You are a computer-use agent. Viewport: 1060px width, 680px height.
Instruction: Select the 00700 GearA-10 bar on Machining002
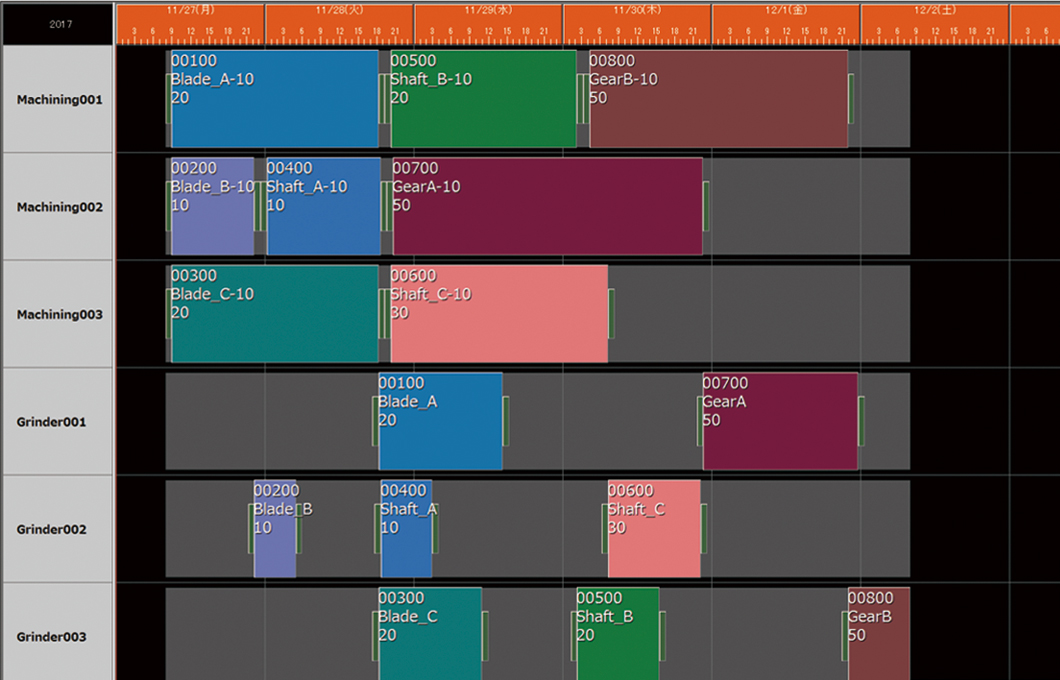coord(545,205)
